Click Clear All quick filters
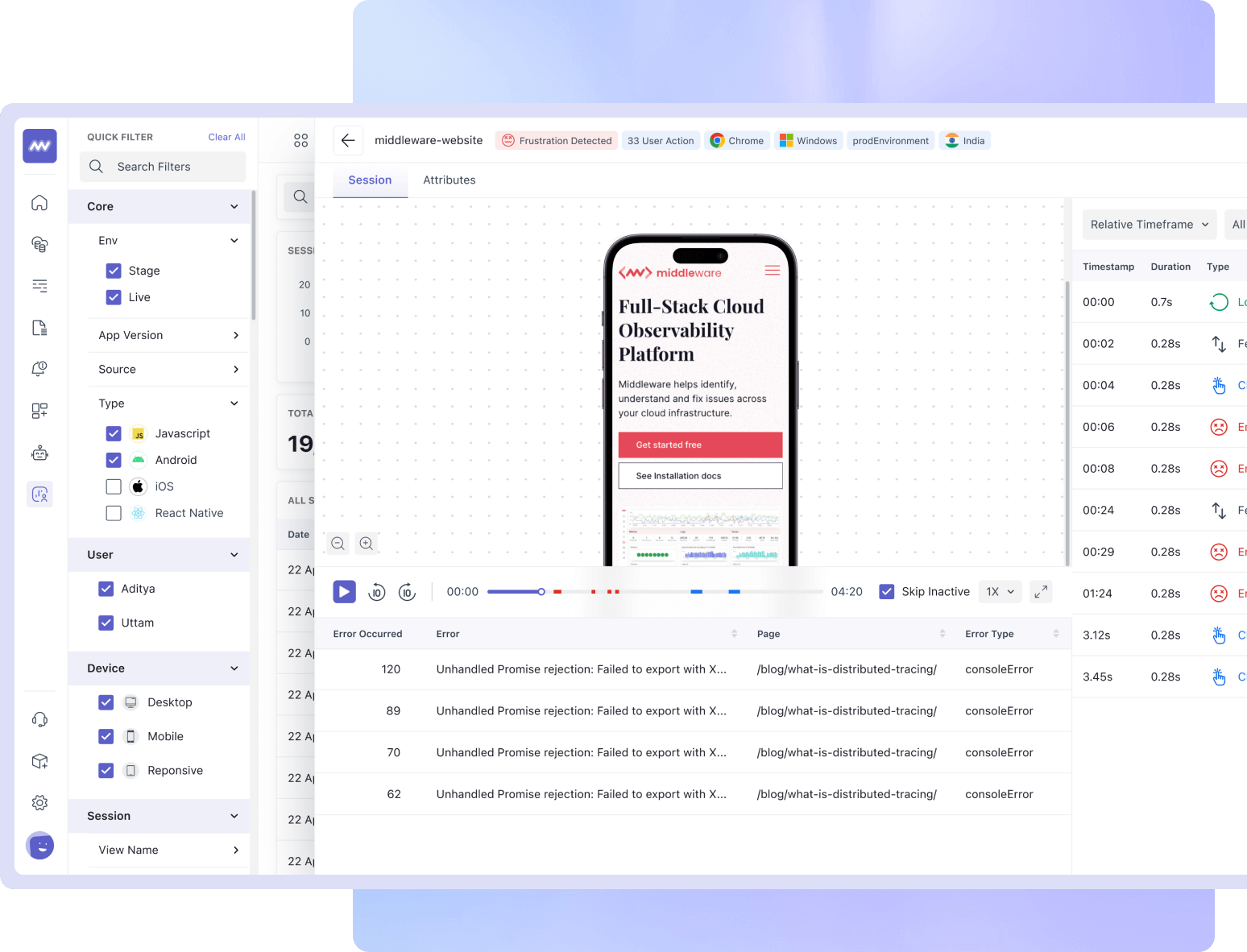The height and width of the screenshot is (952, 1247). click(x=226, y=137)
